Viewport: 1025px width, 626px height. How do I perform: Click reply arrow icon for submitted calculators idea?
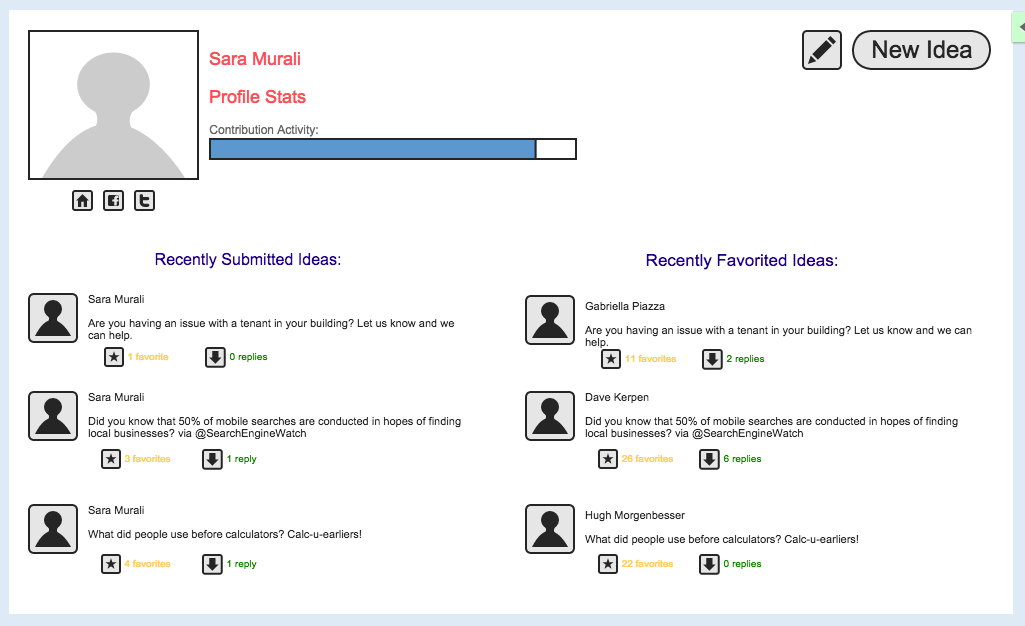[x=212, y=564]
